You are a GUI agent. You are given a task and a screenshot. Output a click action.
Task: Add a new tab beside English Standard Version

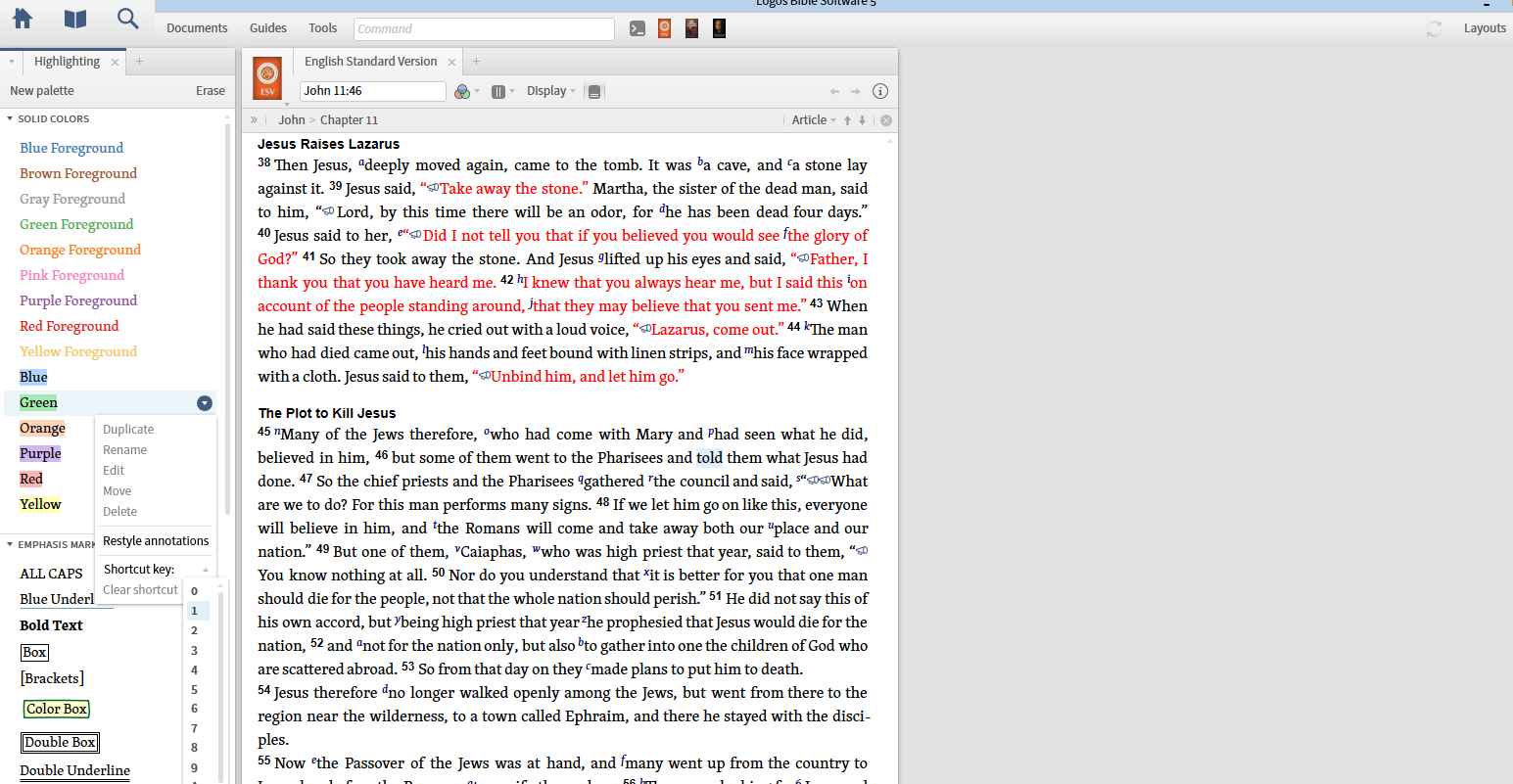(x=476, y=61)
